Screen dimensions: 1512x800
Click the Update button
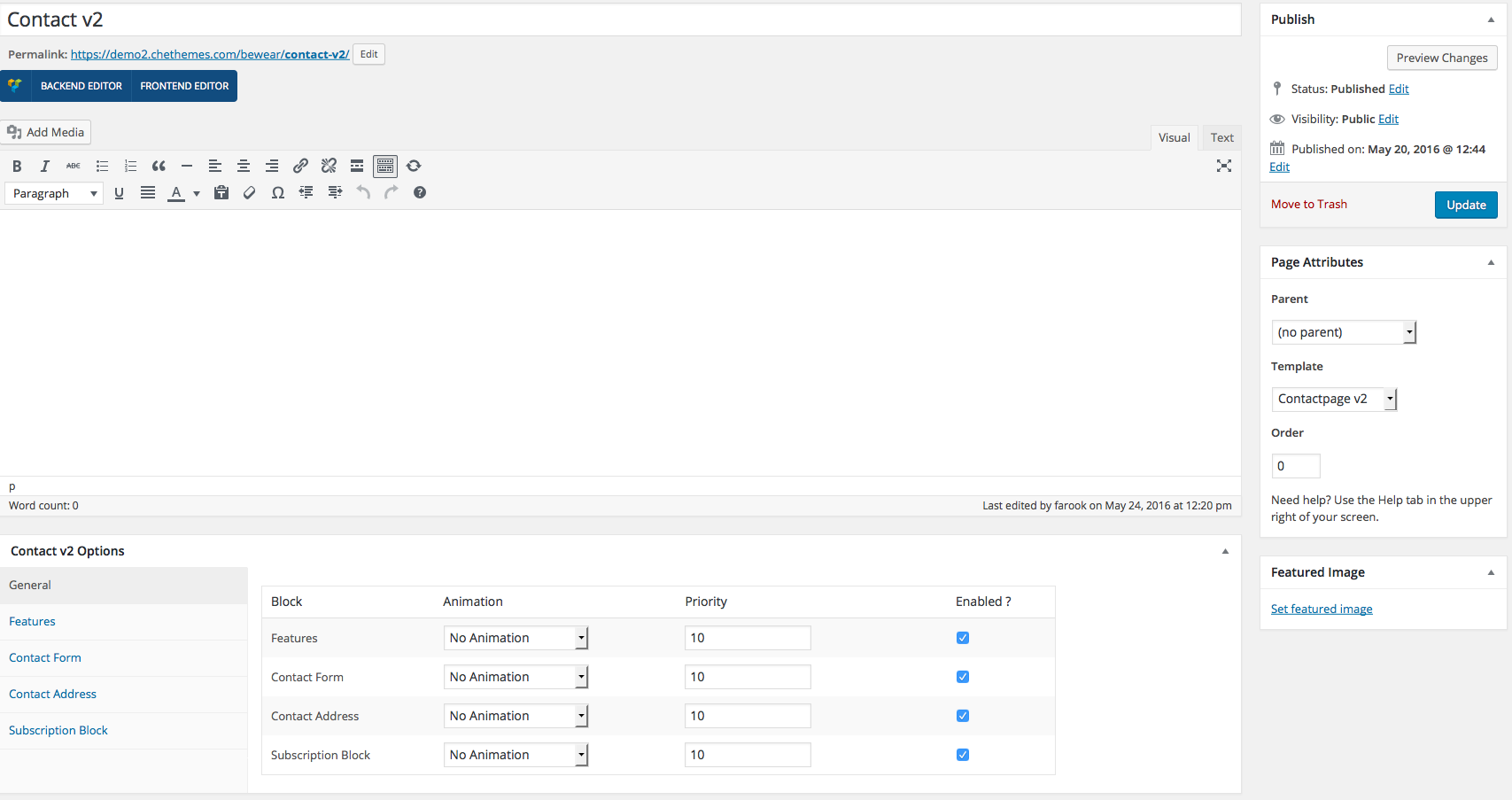pos(1466,205)
